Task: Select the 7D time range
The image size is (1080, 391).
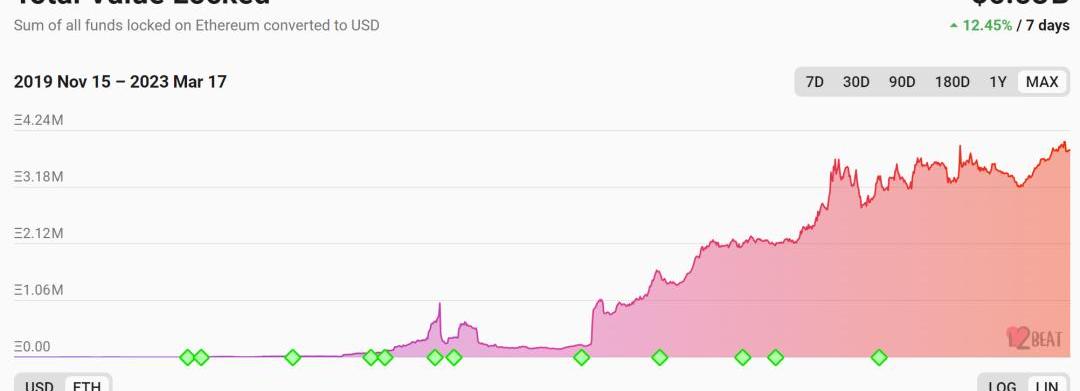Action: tap(815, 82)
